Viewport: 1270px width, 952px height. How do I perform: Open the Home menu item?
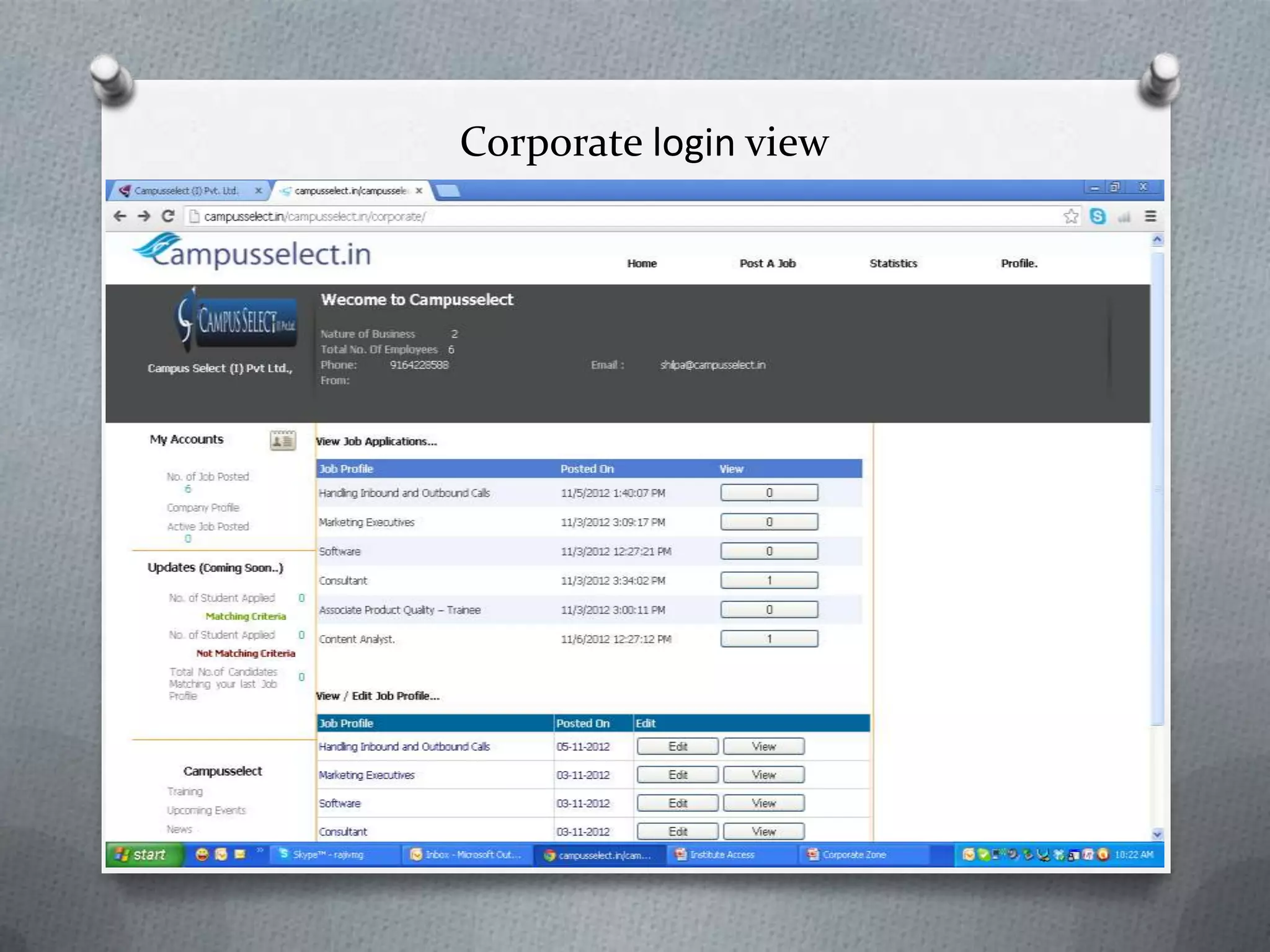pos(642,263)
